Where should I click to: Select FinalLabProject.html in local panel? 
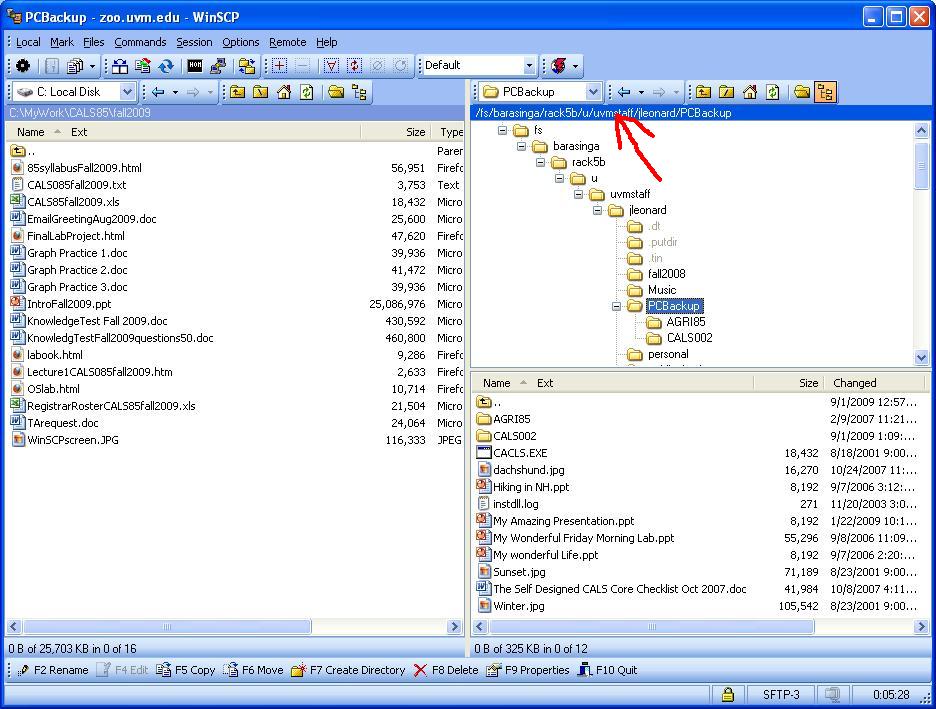click(76, 236)
